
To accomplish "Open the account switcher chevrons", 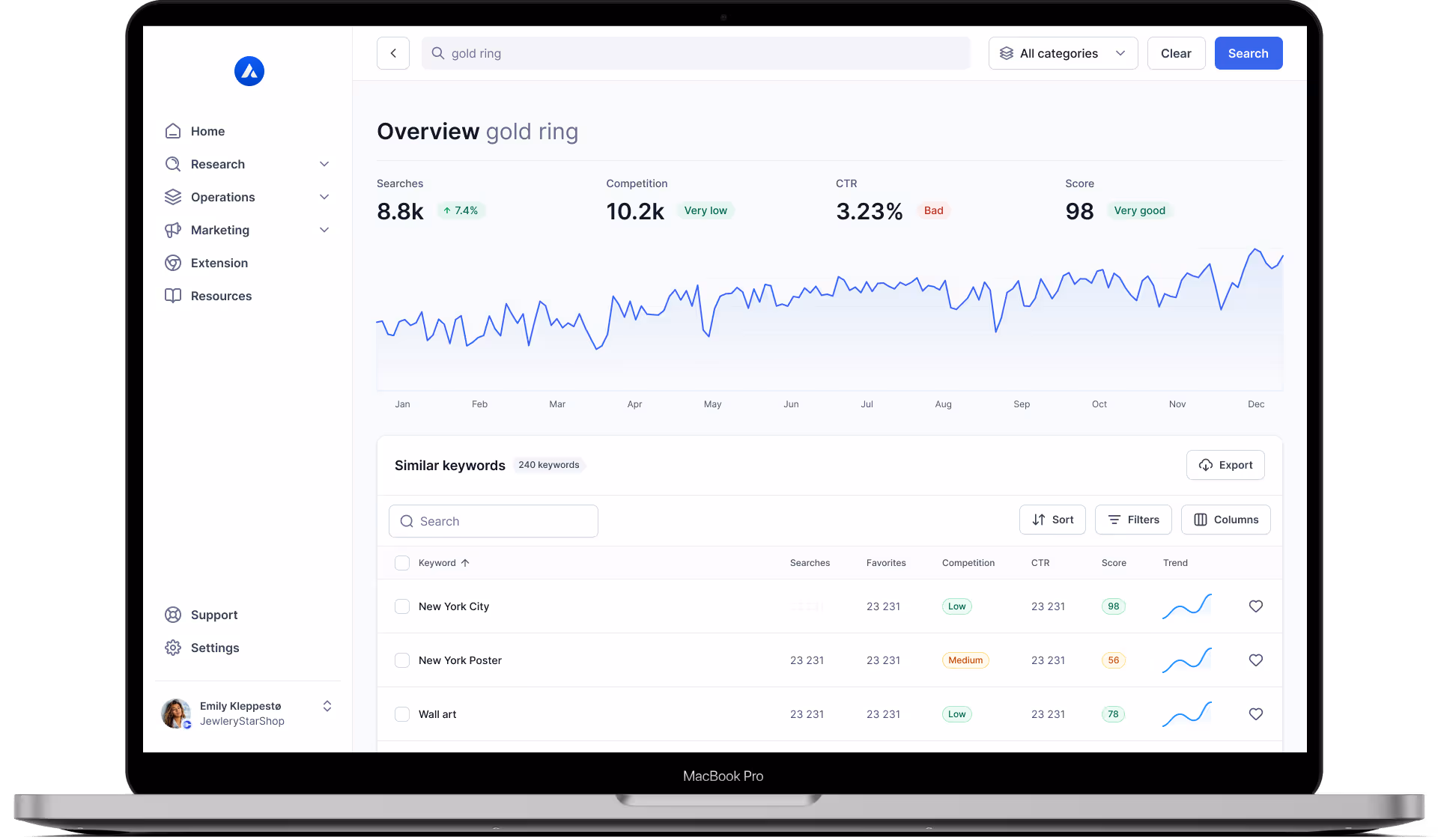I will tap(327, 706).
